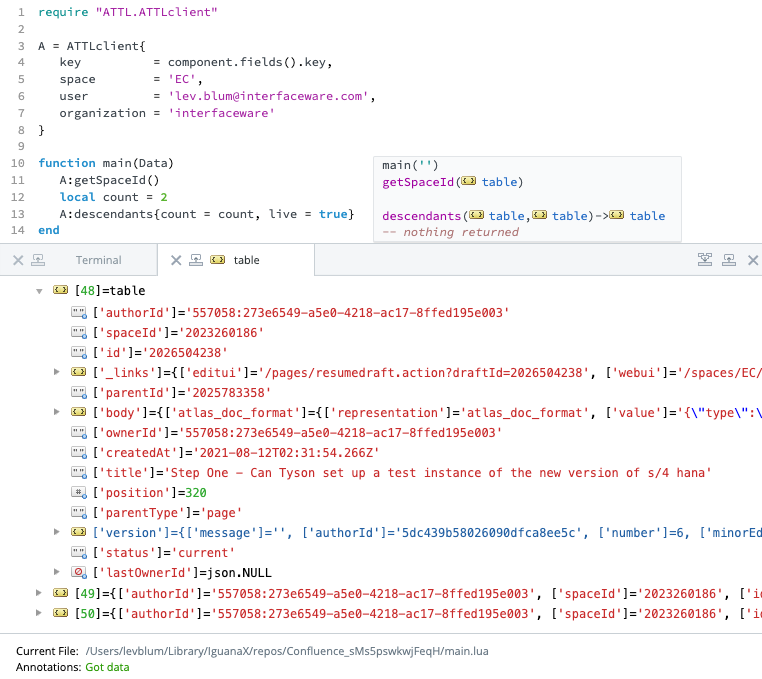Click main('') in annotation popup

pyautogui.click(x=410, y=165)
